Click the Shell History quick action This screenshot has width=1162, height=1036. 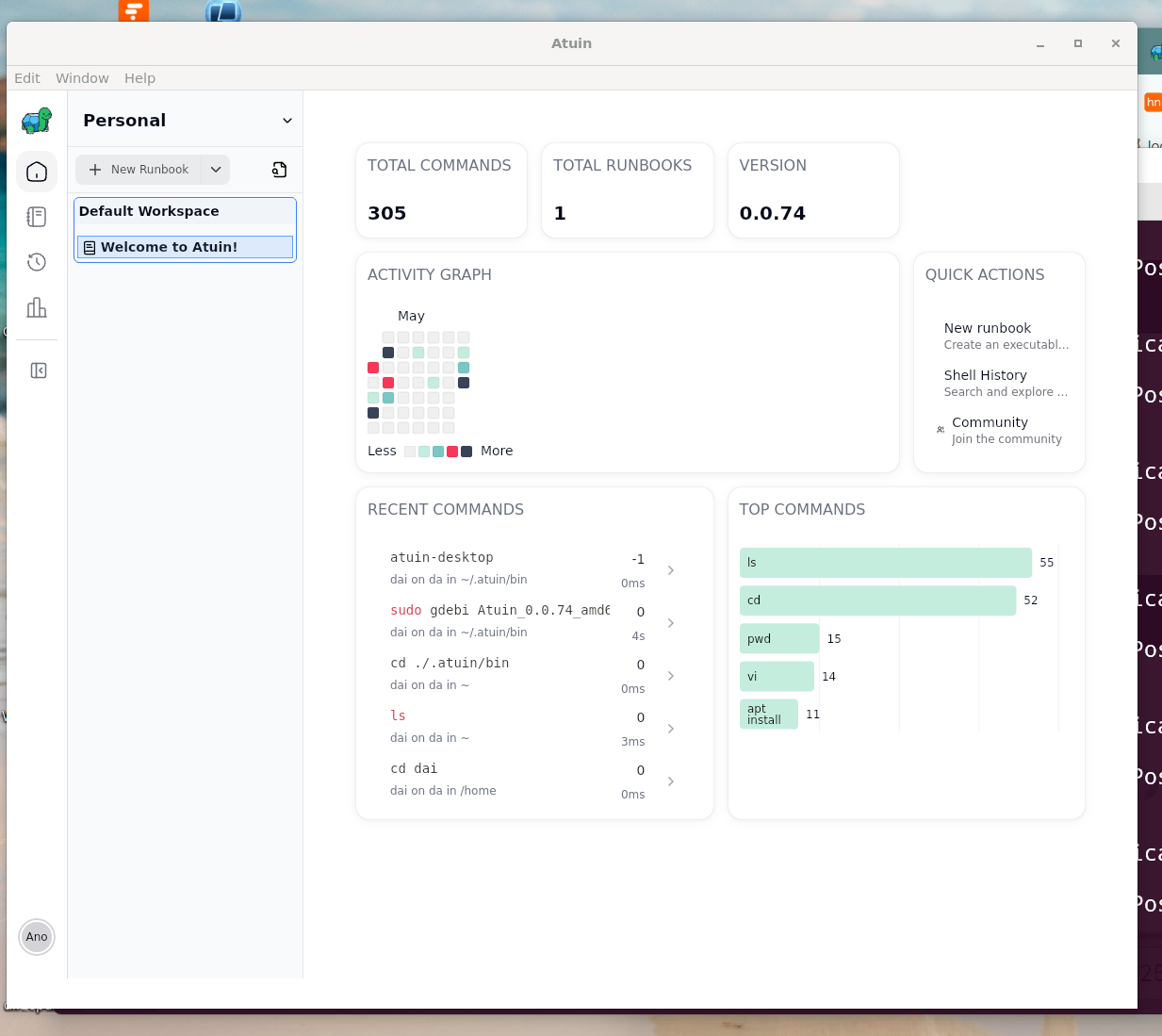tap(999, 383)
